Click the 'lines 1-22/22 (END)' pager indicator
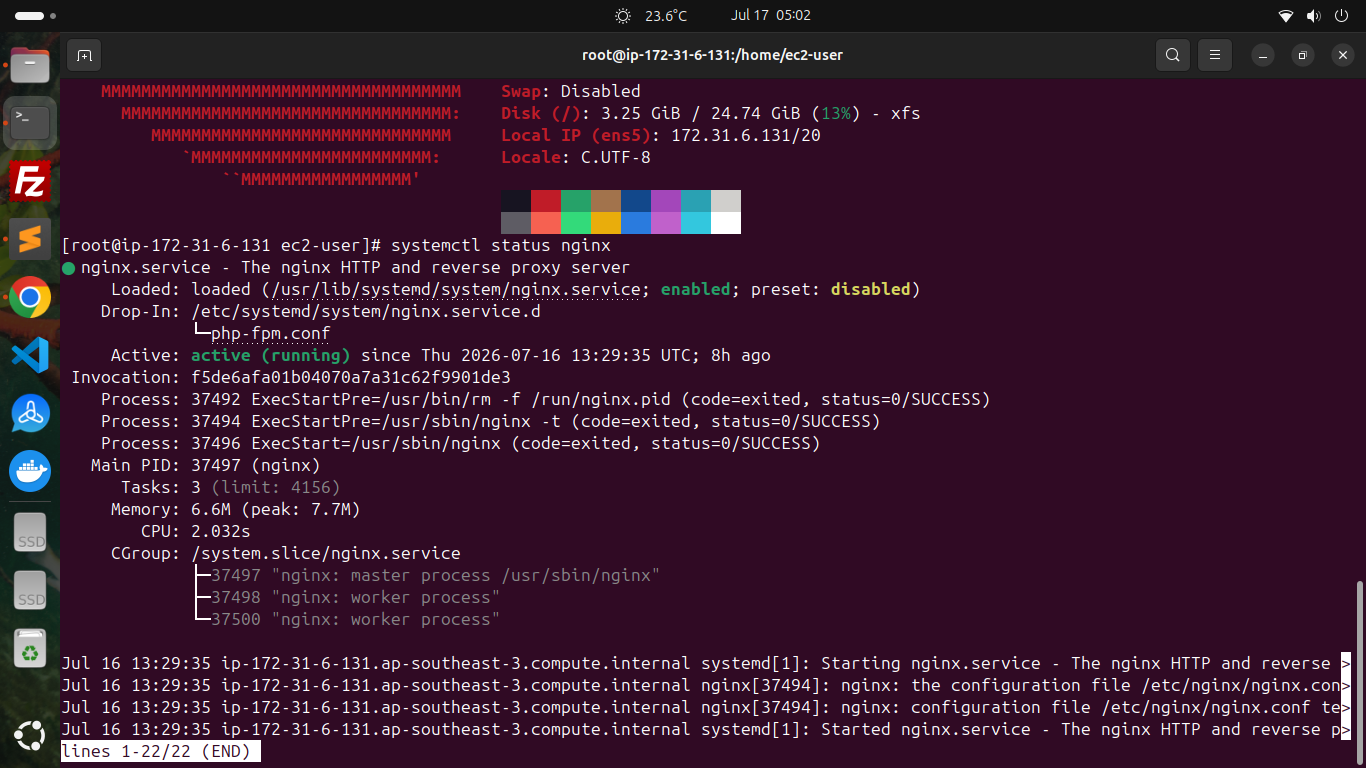The image size is (1366, 768). coord(161,751)
